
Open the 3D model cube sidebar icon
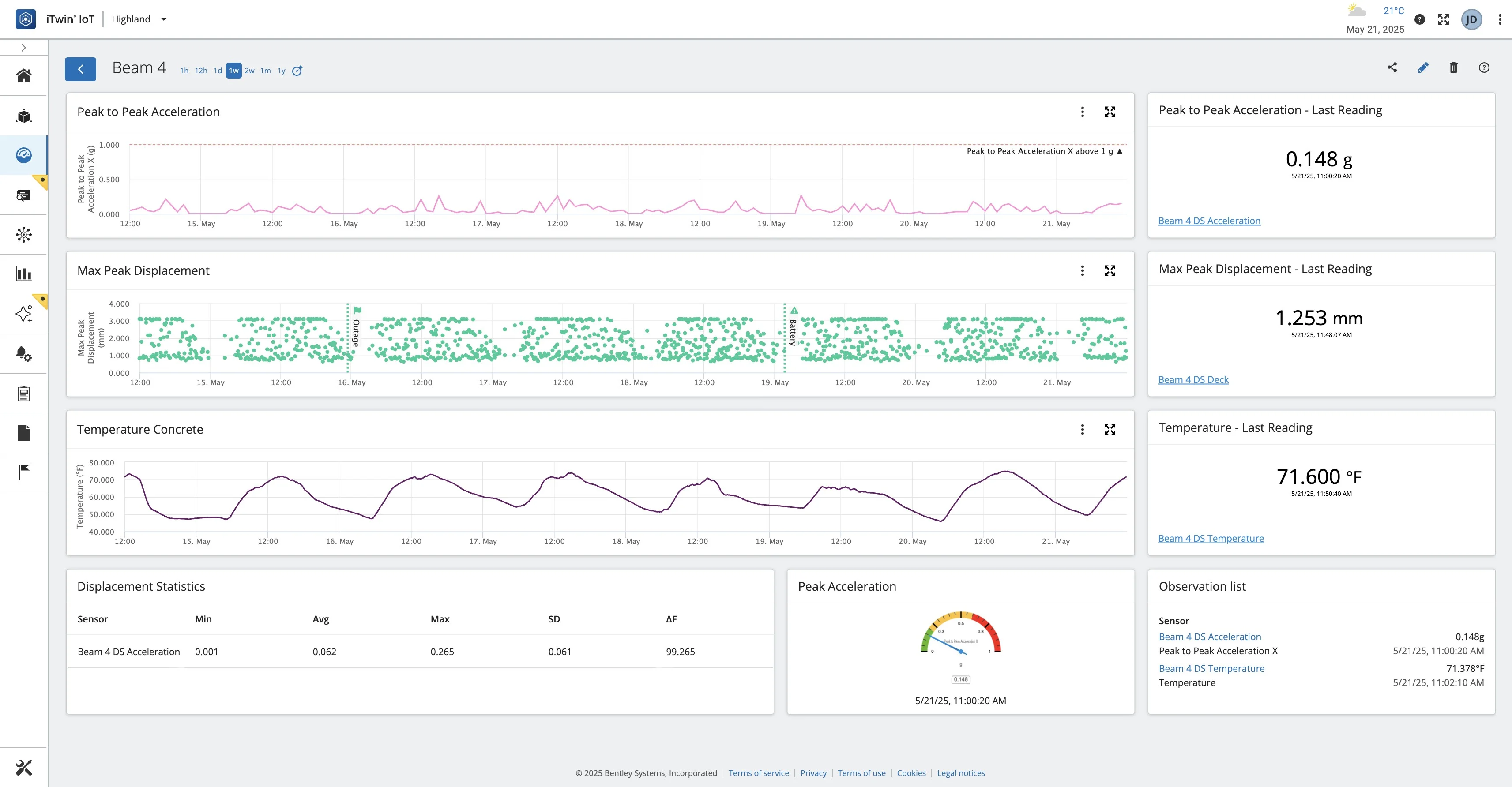(x=23, y=116)
